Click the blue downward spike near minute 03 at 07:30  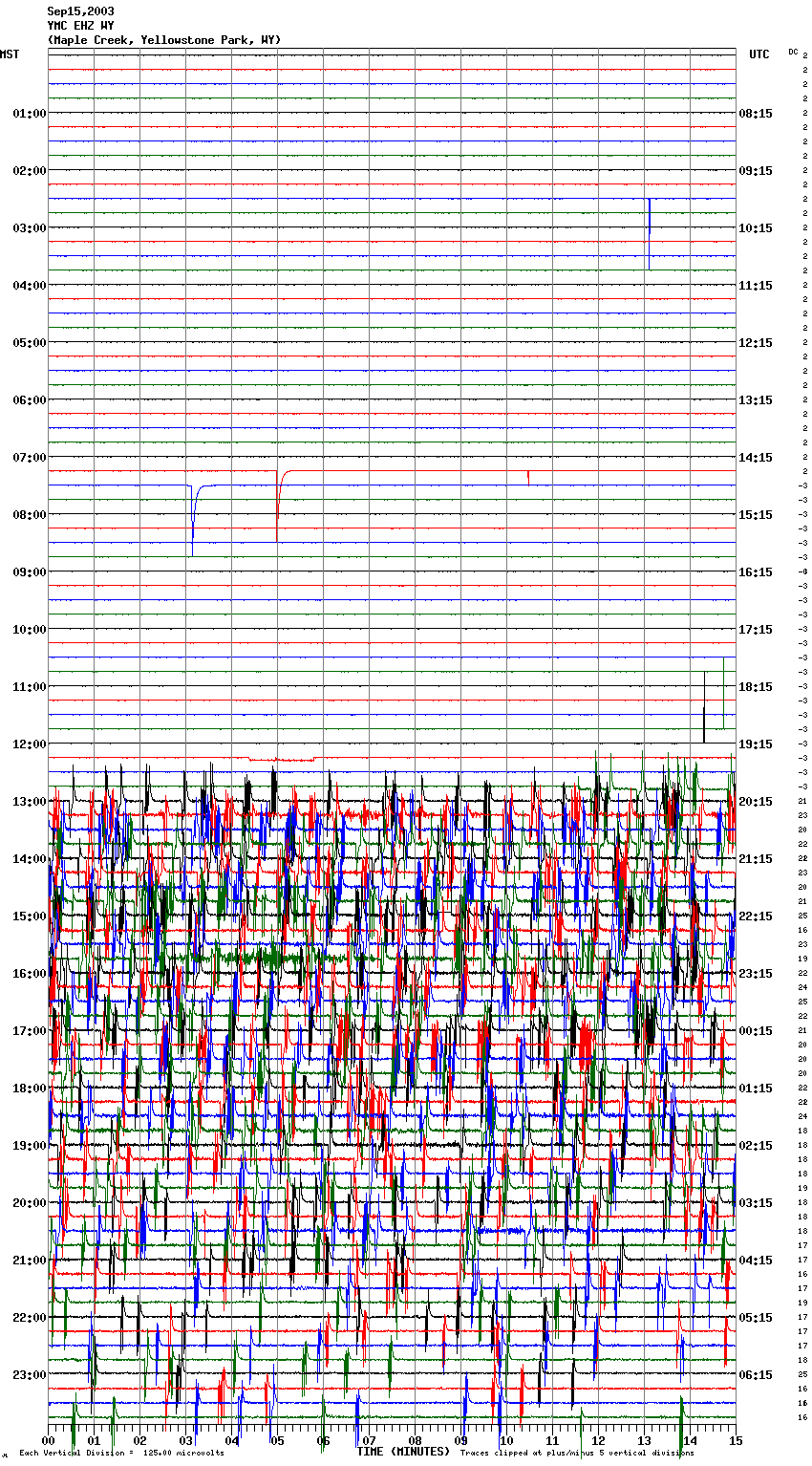(x=193, y=520)
